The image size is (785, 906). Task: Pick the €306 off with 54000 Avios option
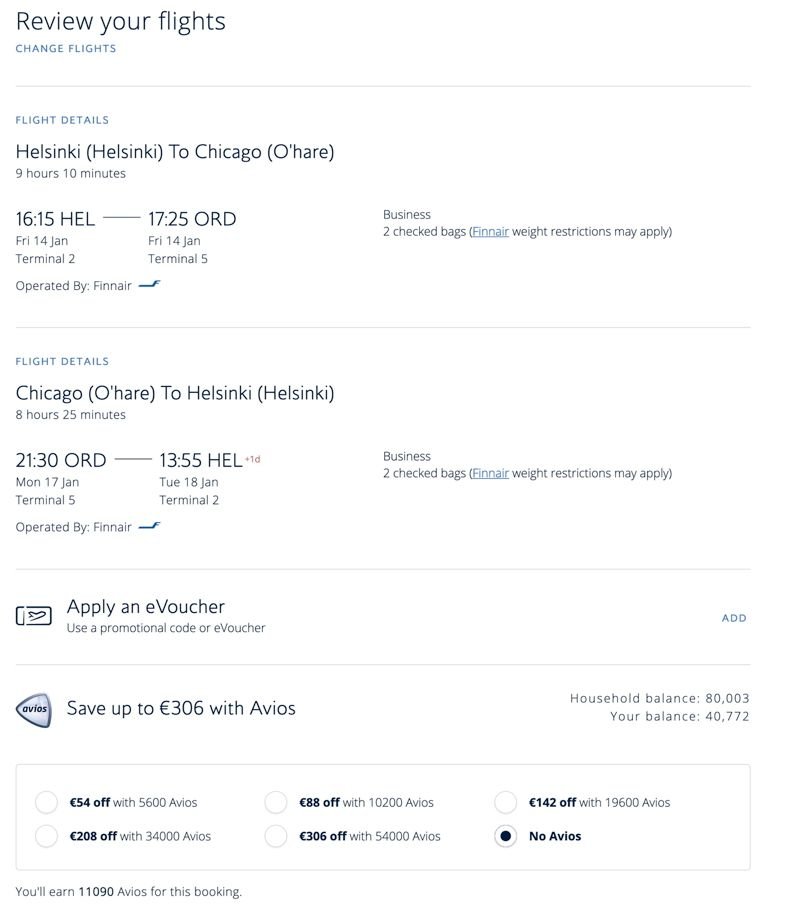tap(276, 836)
